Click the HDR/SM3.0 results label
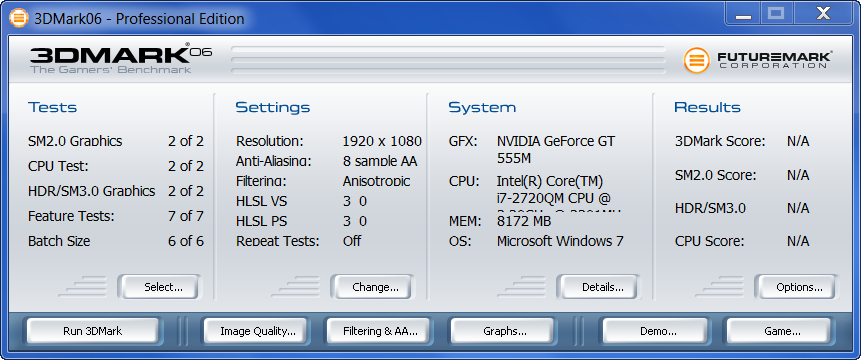This screenshot has height=360, width=861. pos(710,208)
